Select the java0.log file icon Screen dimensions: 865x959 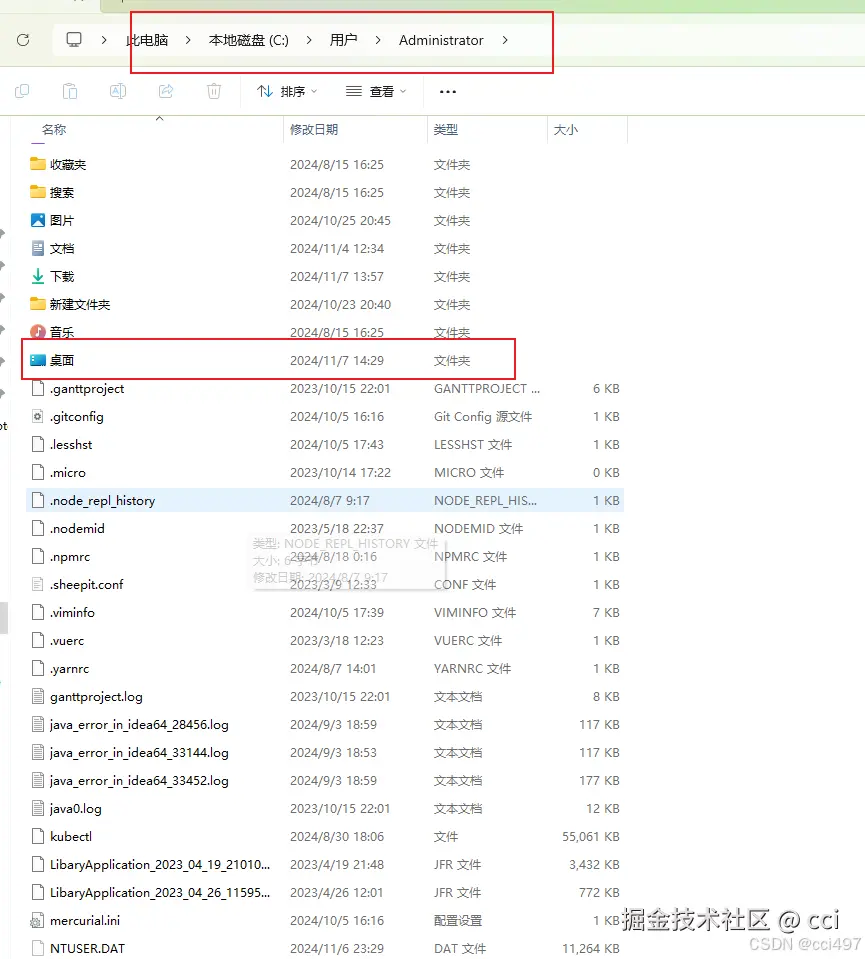coord(38,809)
